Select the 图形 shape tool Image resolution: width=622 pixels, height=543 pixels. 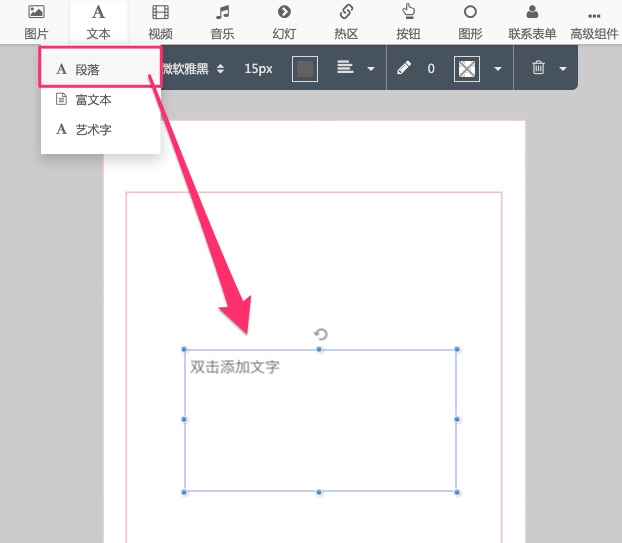(470, 21)
